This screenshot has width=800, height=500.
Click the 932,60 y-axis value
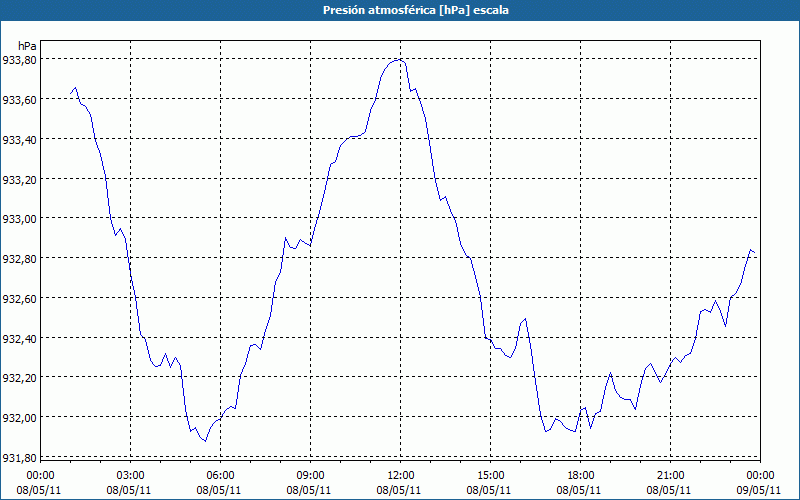pos(19,298)
